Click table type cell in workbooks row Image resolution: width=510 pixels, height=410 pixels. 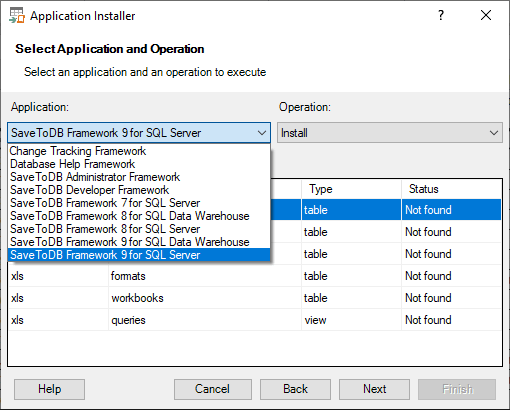[351, 298]
